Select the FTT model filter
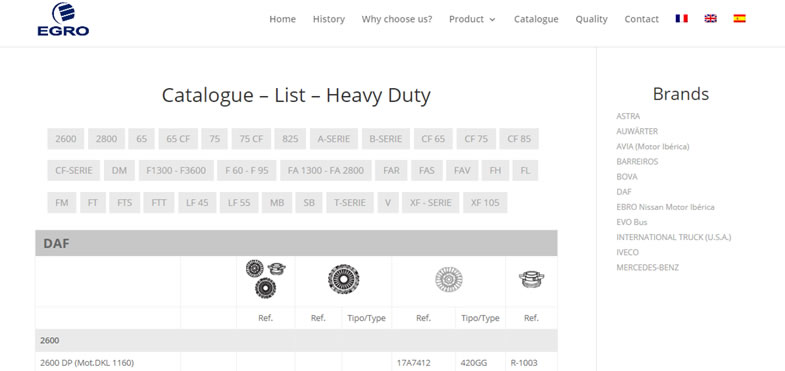 pos(159,203)
